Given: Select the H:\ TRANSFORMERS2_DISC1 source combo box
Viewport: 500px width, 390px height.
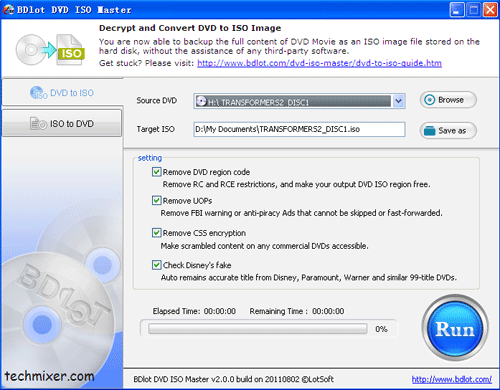Looking at the screenshot, I should click(299, 101).
